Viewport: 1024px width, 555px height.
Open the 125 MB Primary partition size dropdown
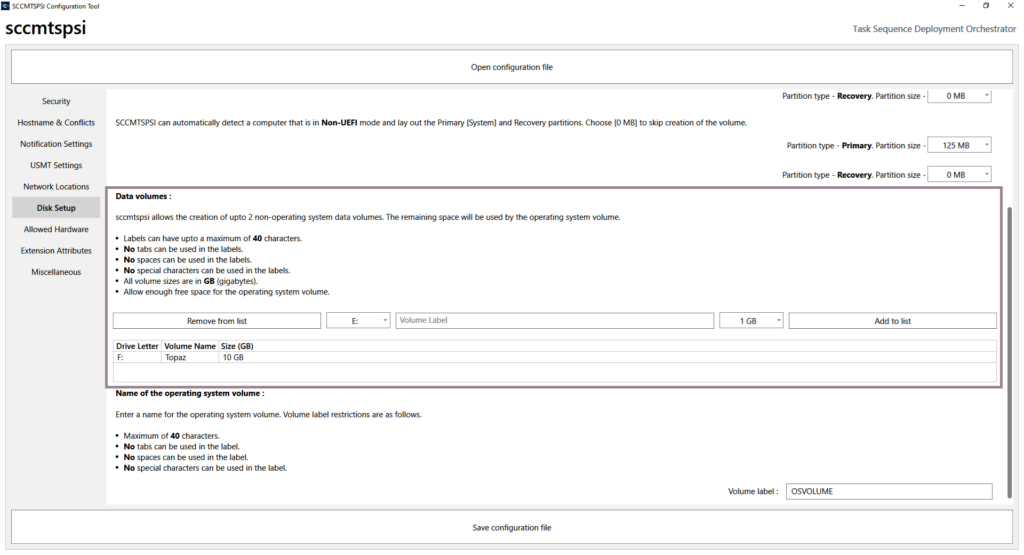(x=960, y=146)
